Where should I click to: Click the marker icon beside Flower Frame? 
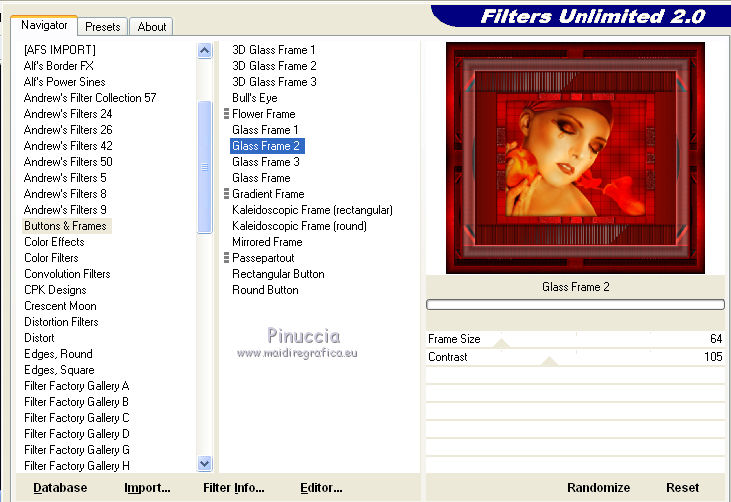[226, 114]
